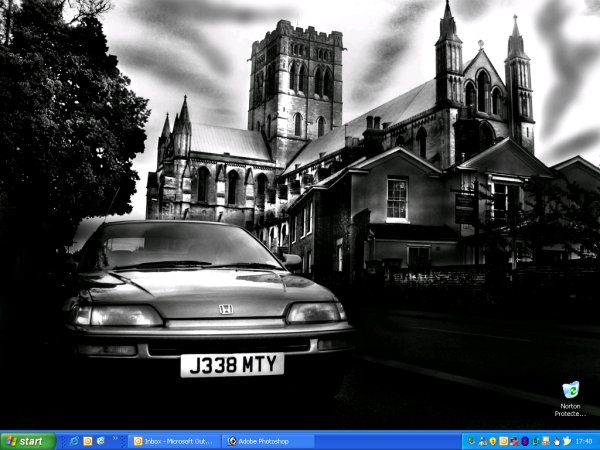
Task: Open the blue Bluetooth tray icon
Action: 525,441
